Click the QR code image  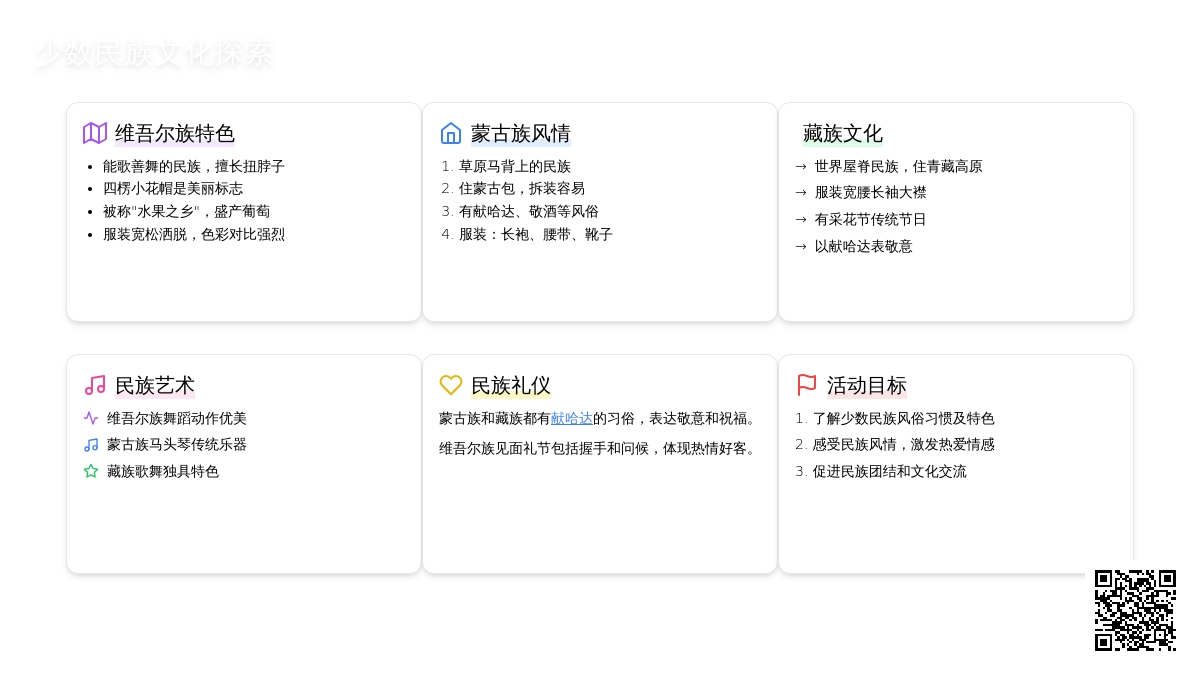(x=1135, y=610)
